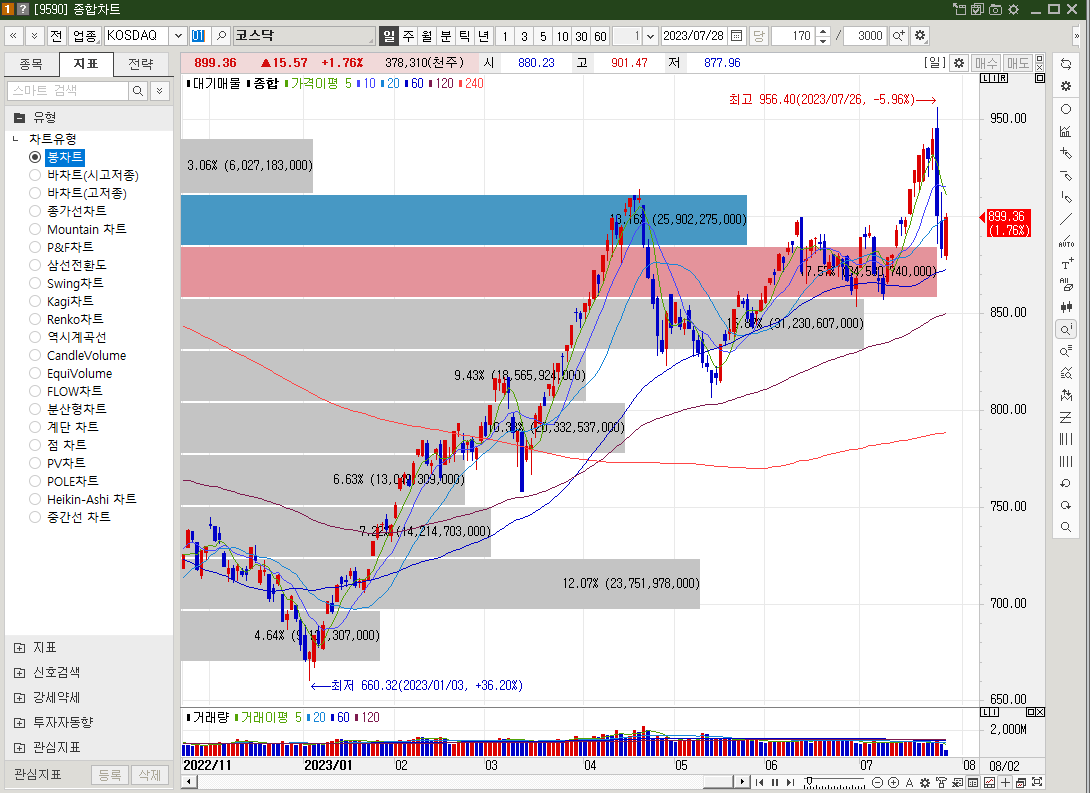Expand smart search options chevron
This screenshot has height=793, width=1090.
160,91
